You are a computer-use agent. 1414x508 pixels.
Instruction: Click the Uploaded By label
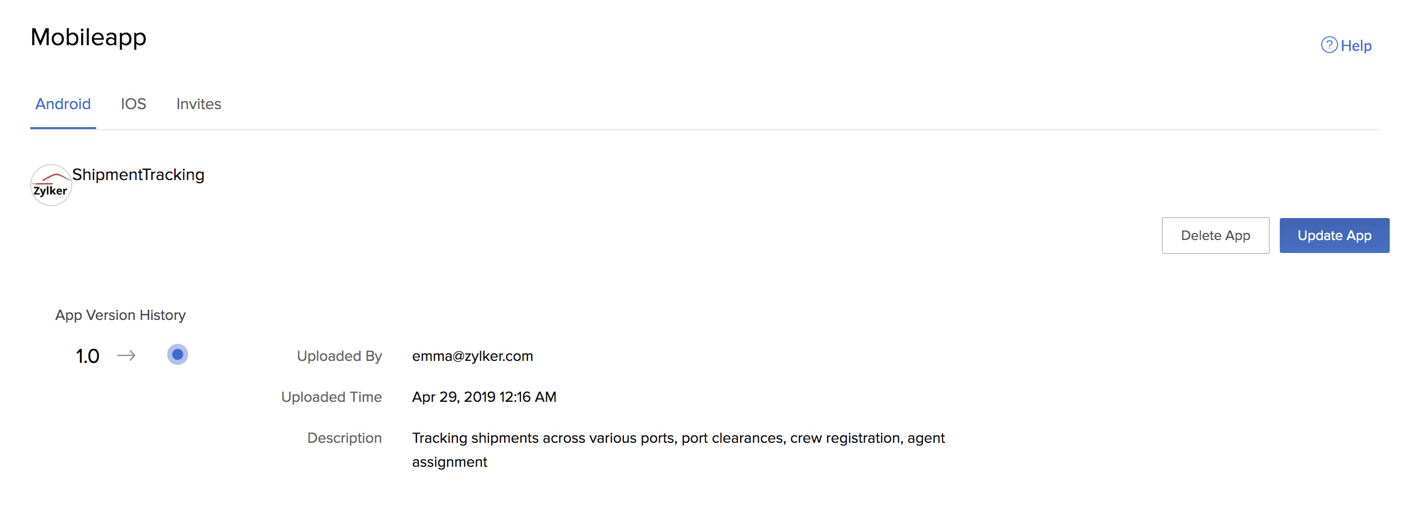[339, 356]
